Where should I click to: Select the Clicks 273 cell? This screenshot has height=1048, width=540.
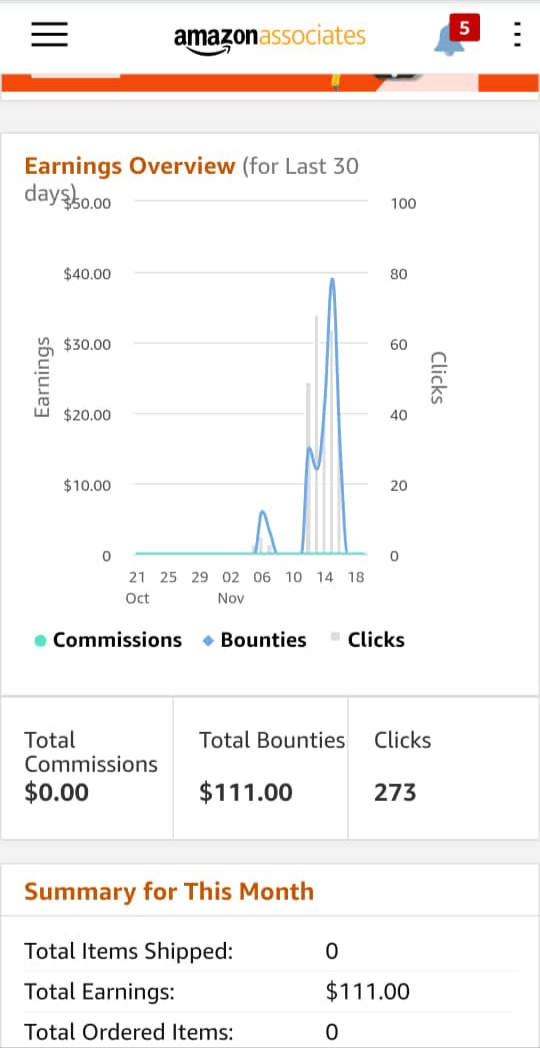click(x=443, y=767)
